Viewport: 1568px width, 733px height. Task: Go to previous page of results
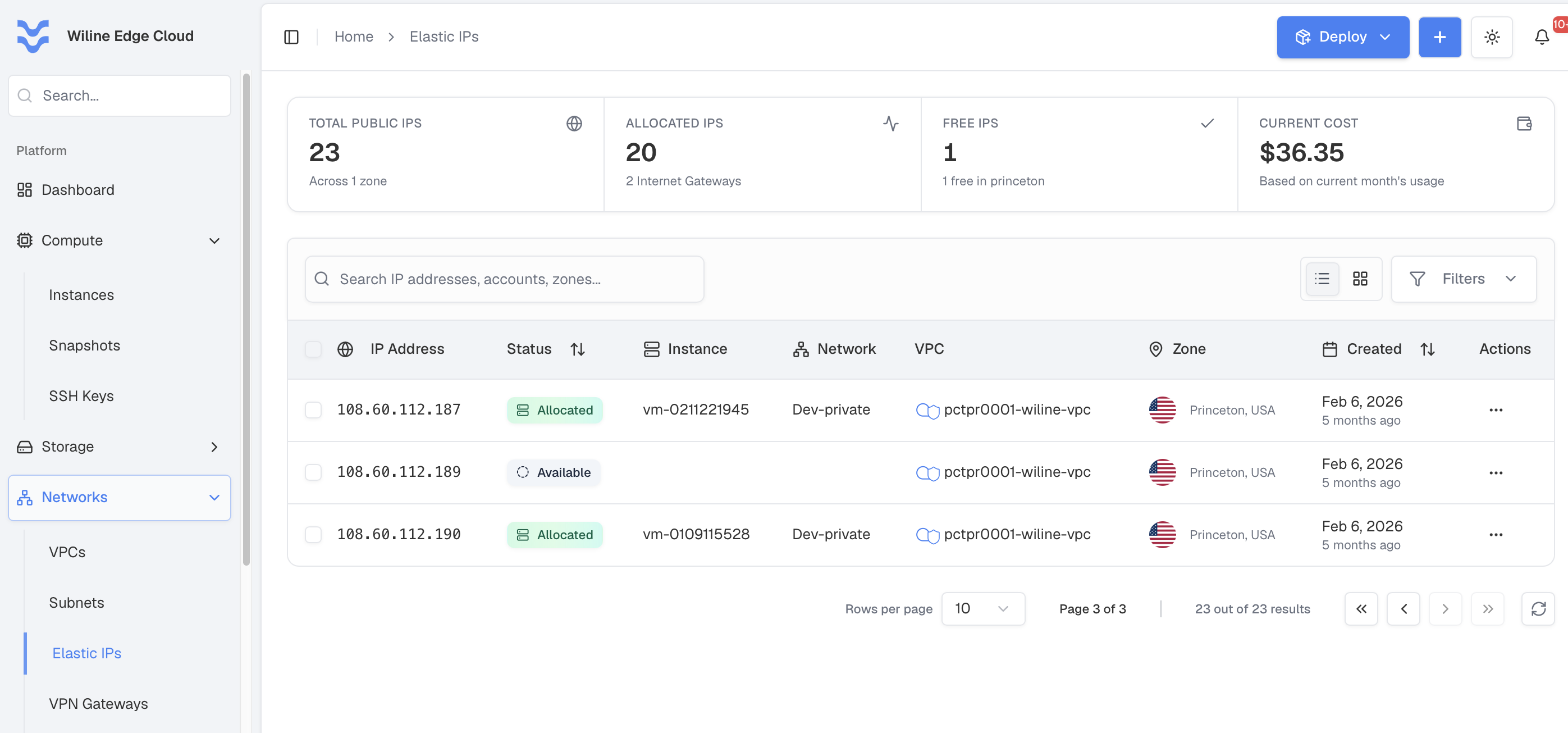tap(1403, 609)
